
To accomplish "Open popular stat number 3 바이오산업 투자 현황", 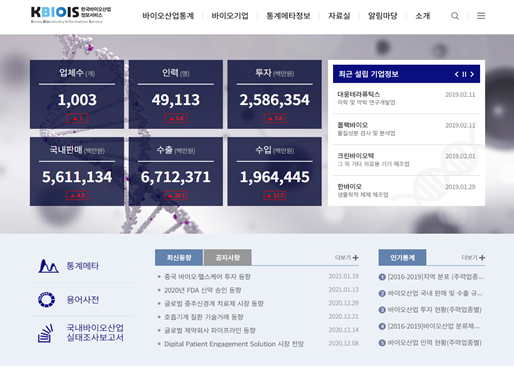I will tap(430, 310).
